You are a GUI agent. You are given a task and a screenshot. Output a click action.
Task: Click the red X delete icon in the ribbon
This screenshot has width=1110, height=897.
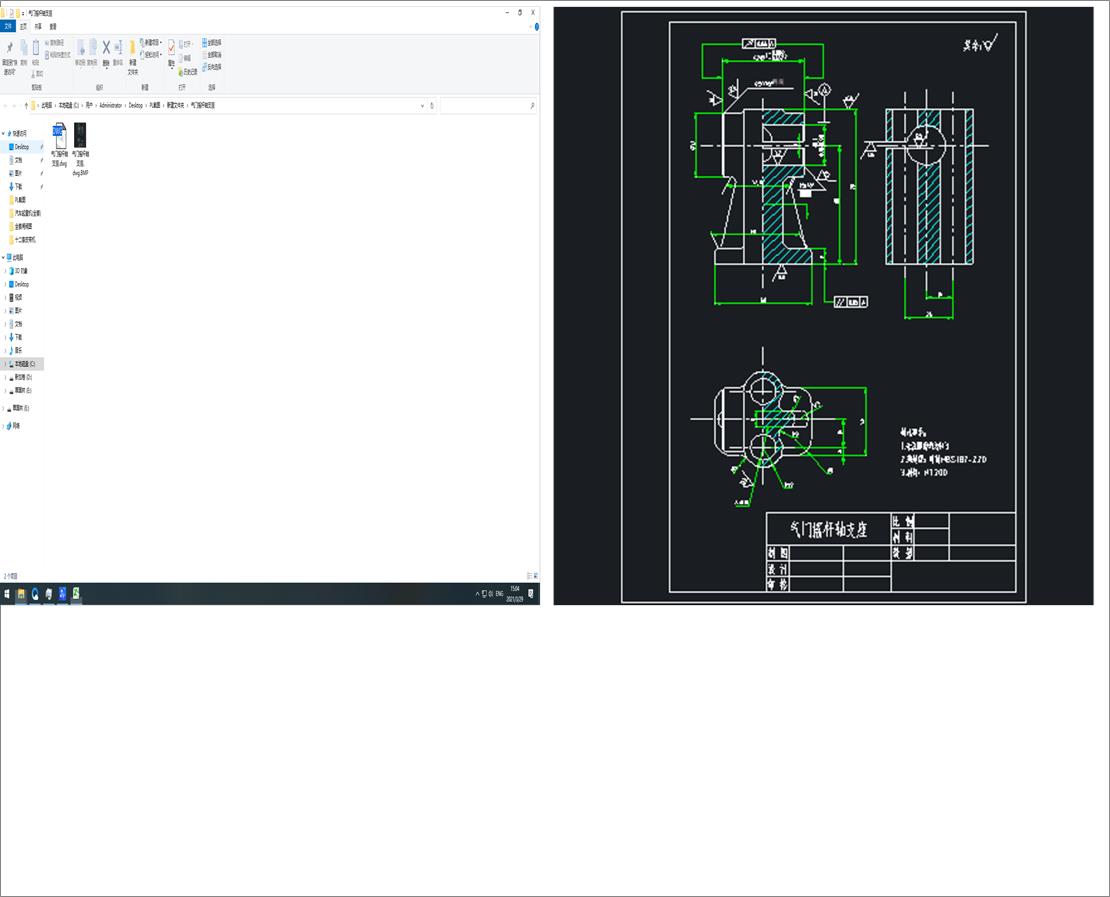(106, 48)
